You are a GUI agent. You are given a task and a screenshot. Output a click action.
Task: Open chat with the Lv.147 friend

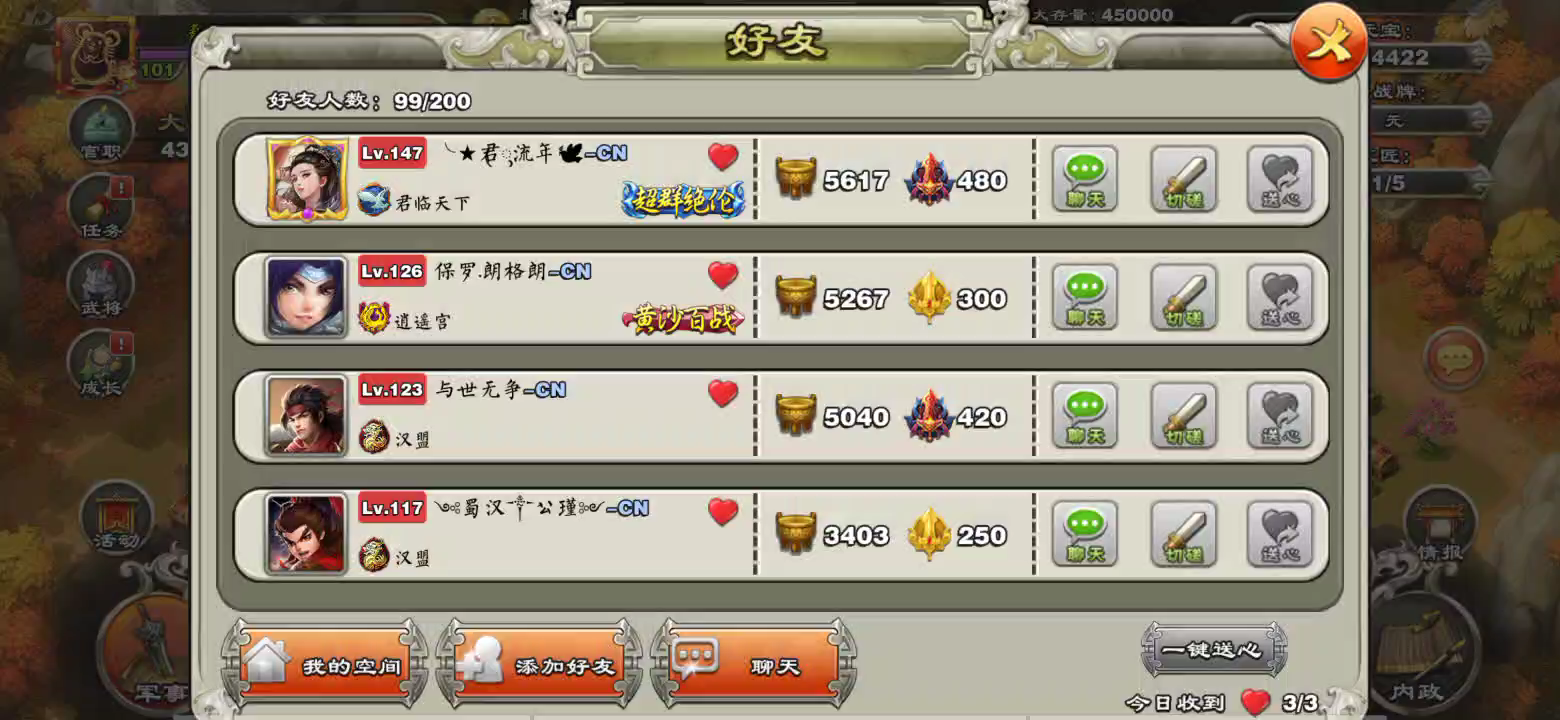click(1085, 180)
